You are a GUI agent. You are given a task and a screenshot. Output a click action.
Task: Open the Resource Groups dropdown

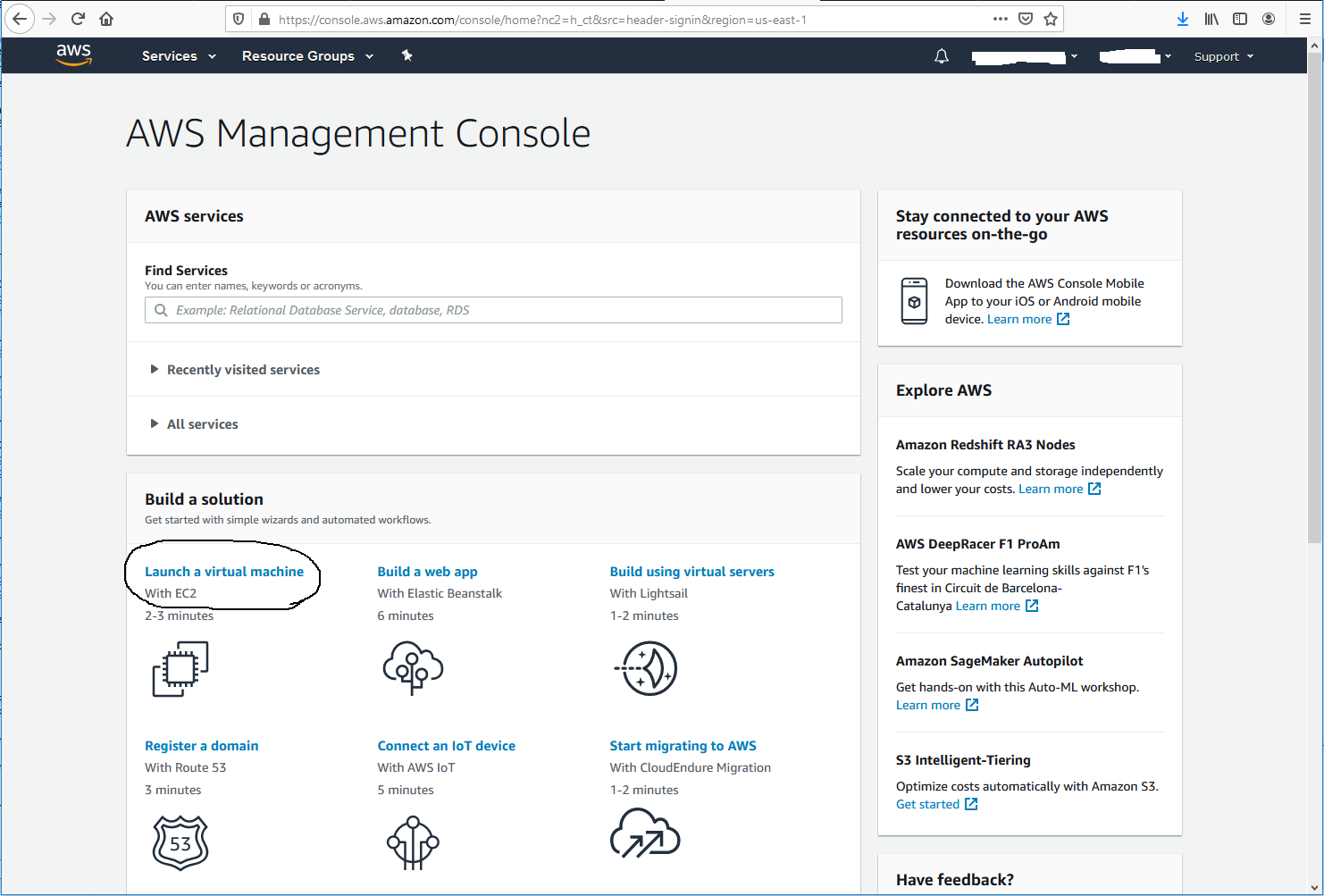click(307, 55)
